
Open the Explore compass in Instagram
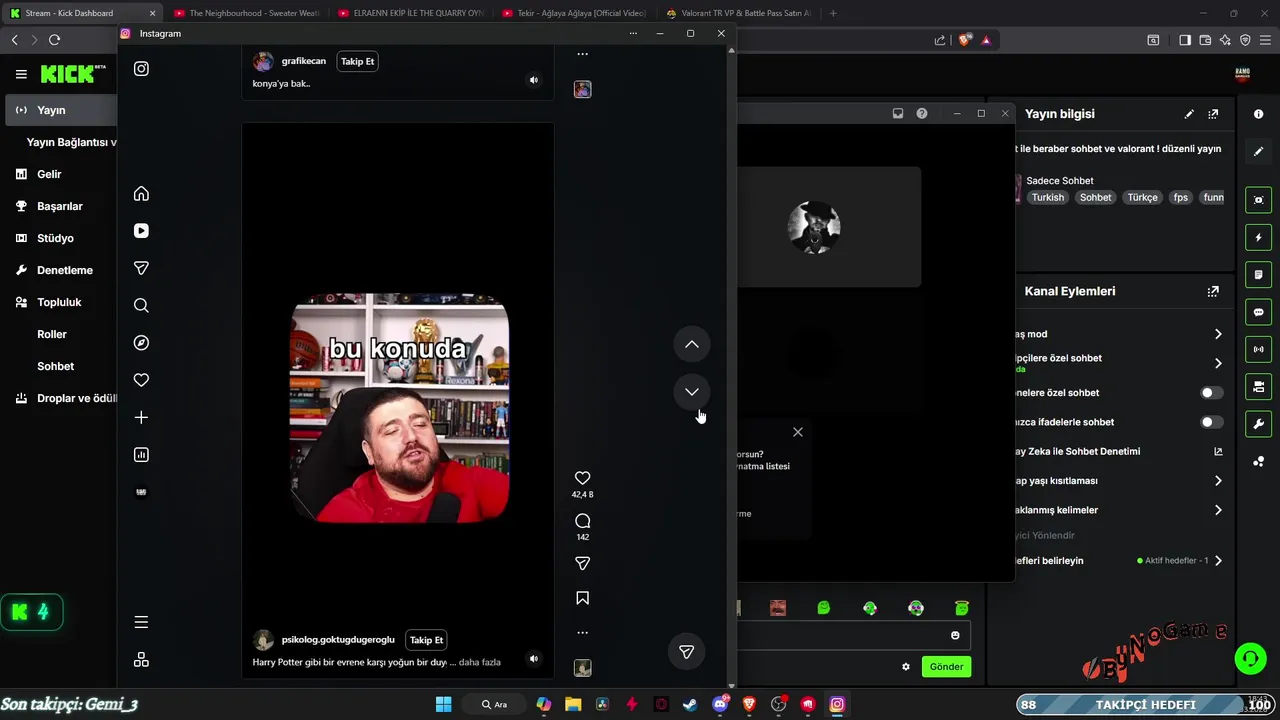[141, 343]
